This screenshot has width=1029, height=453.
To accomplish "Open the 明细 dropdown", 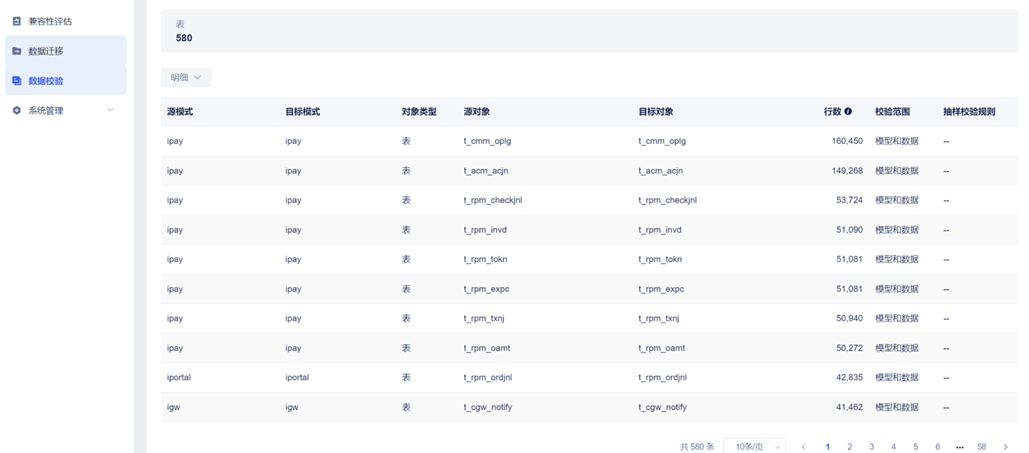I will tap(186, 77).
